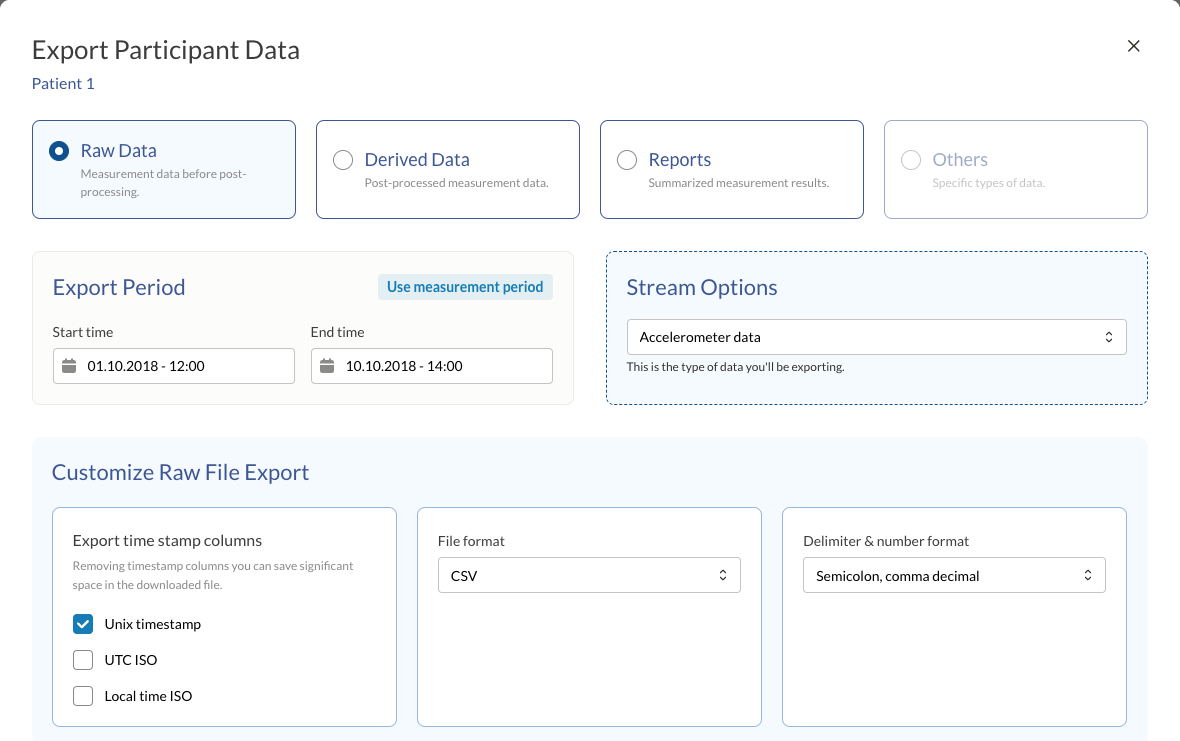Click the Patient 1 link
The image size is (1180, 741).
pos(63,84)
